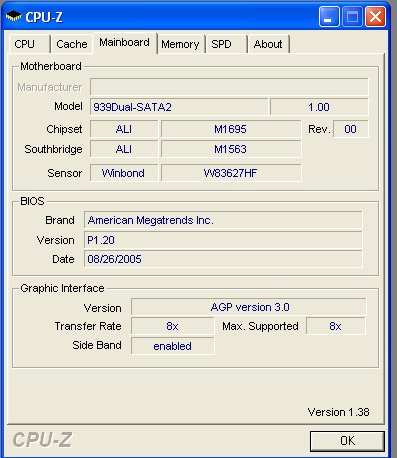Click the 939Dual-SATA2 model field
397x458 pixels.
(179, 107)
